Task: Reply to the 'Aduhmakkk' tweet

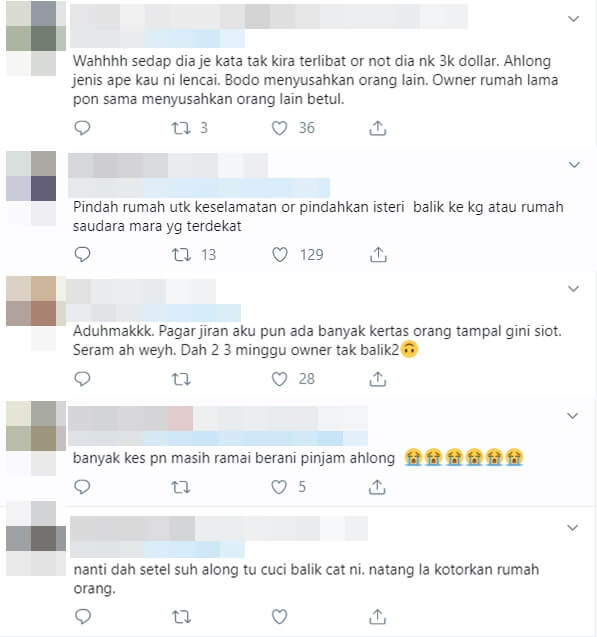Action: coord(82,379)
